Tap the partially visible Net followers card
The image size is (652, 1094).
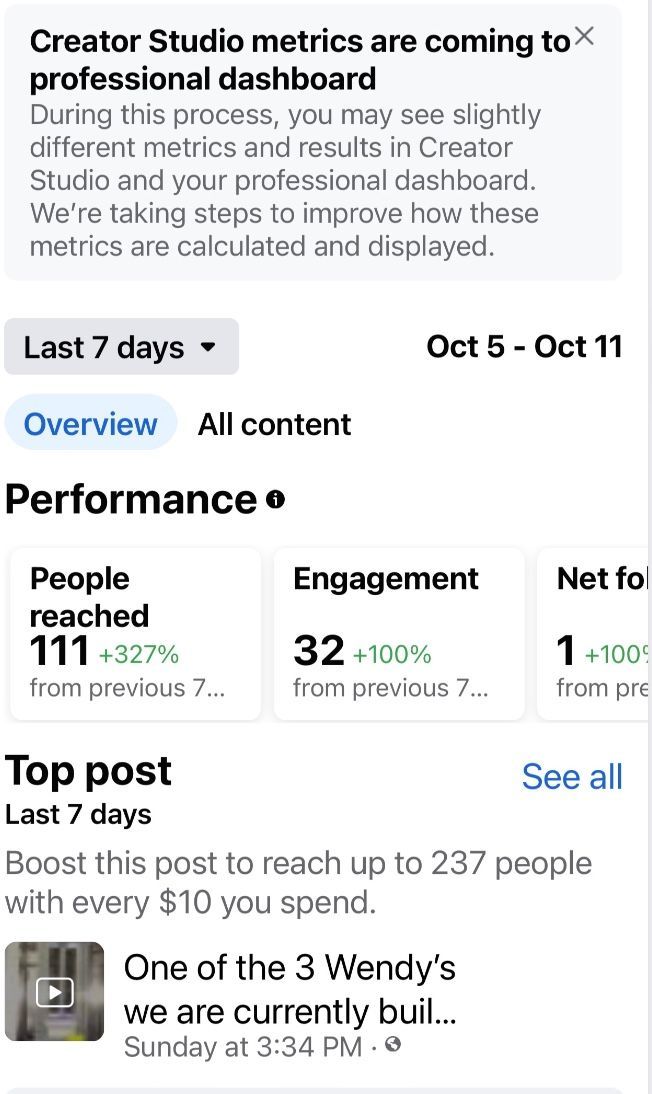(598, 633)
